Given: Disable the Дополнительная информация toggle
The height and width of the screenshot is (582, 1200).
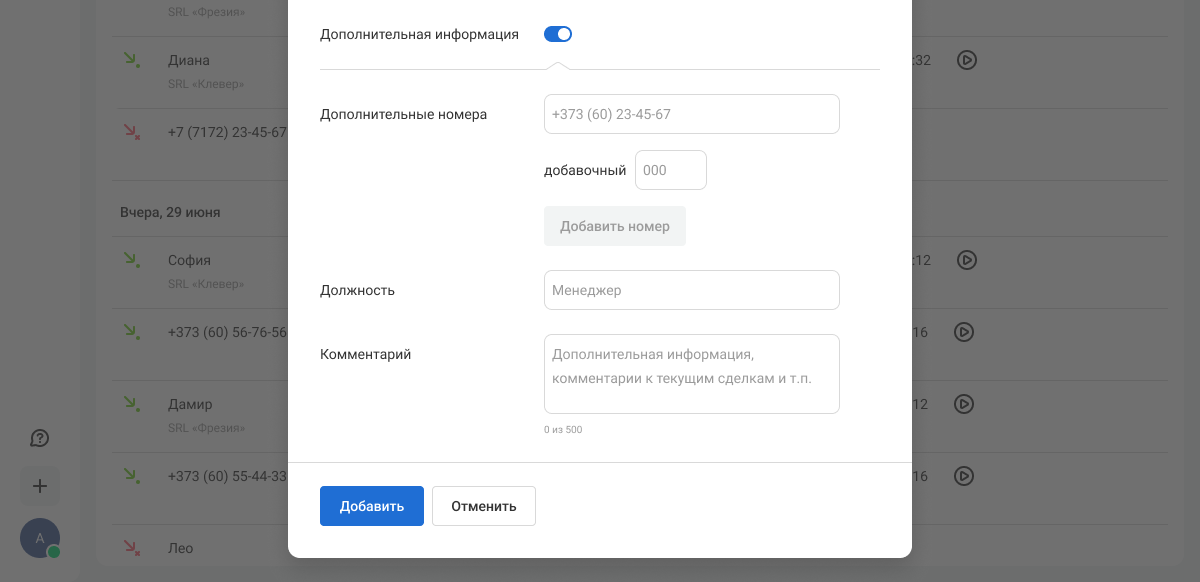Looking at the screenshot, I should tap(558, 34).
